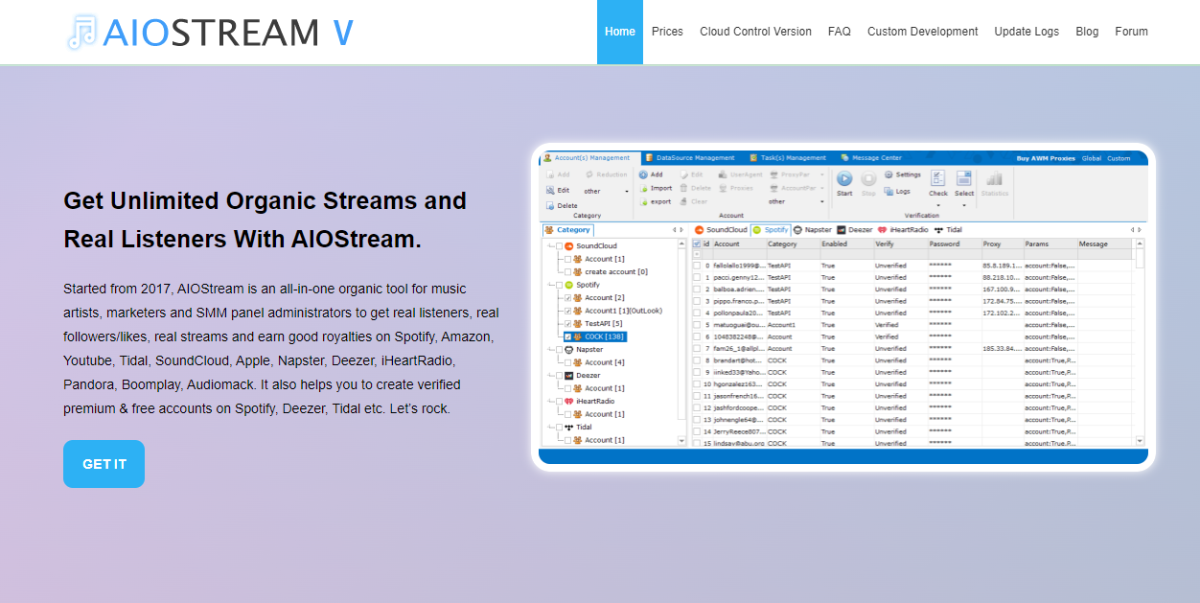Click the Deezer icon in the category tree
The width and height of the screenshot is (1200, 603).
click(x=569, y=376)
